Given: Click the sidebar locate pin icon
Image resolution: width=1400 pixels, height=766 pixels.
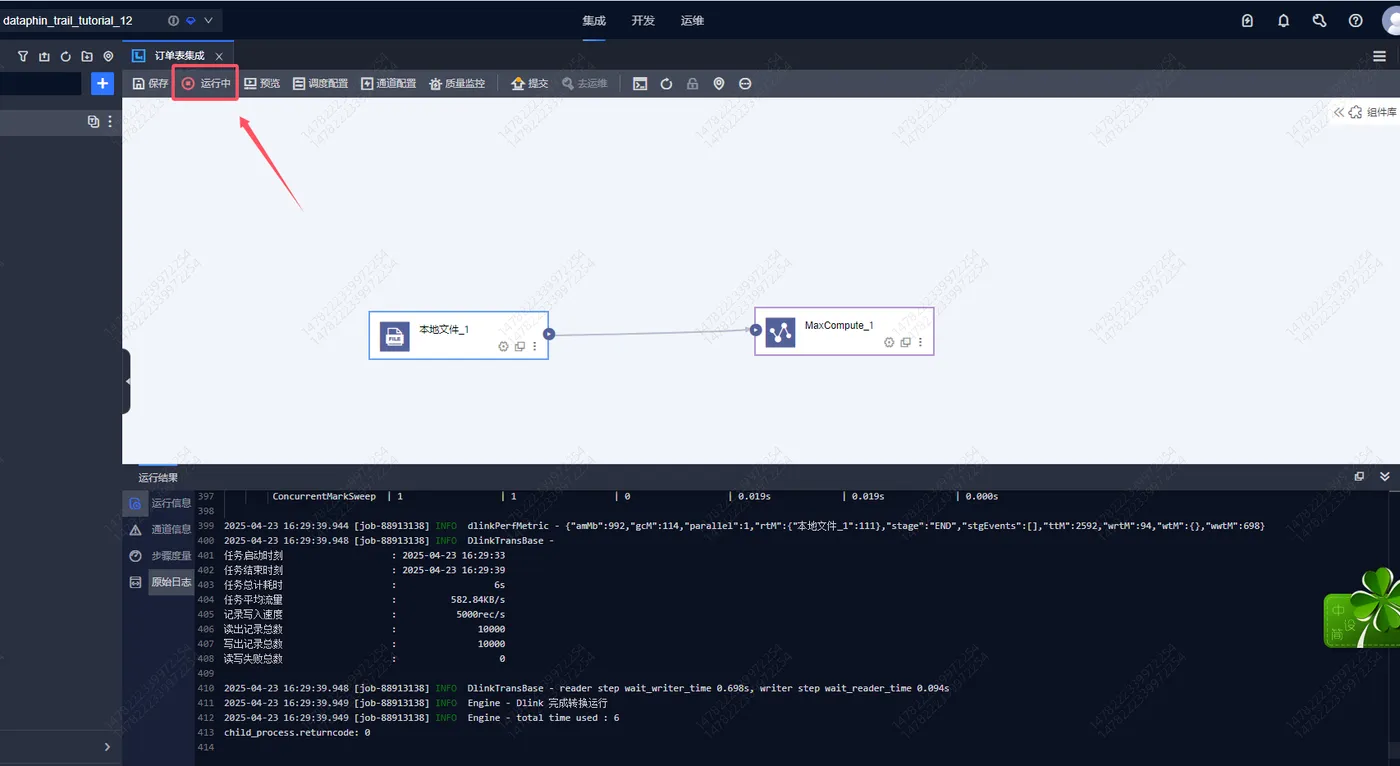Looking at the screenshot, I should (x=108, y=56).
